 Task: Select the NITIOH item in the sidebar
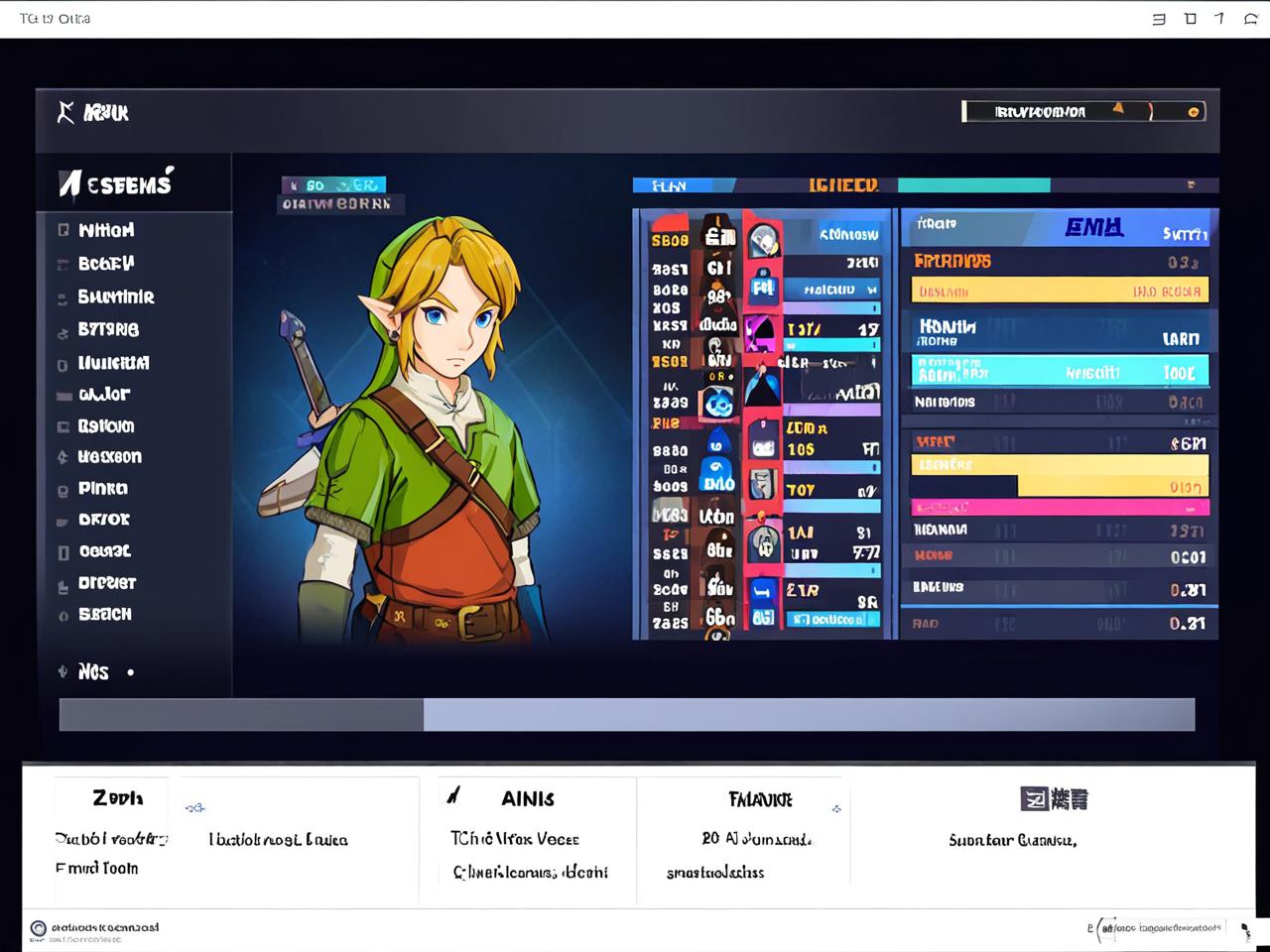[106, 230]
